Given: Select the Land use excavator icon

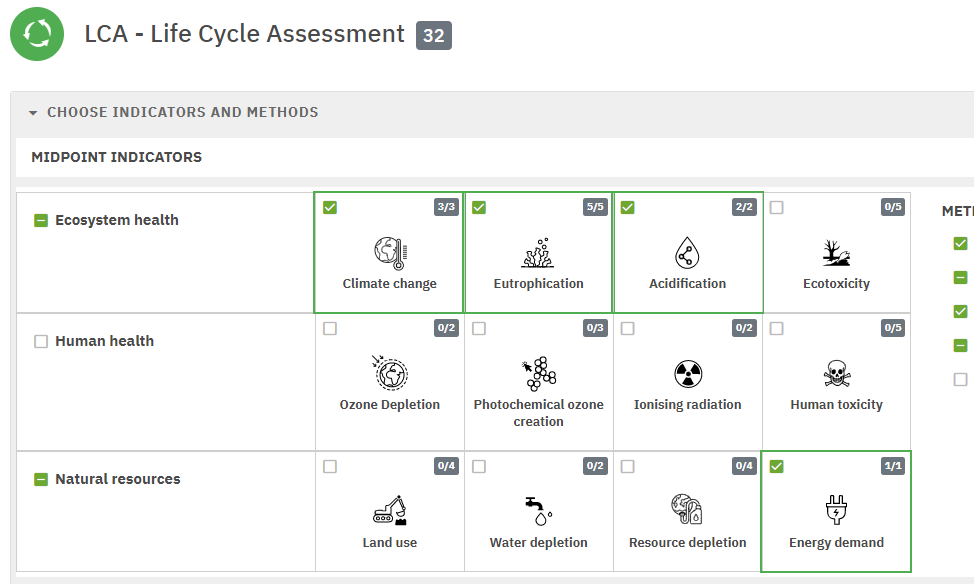Looking at the screenshot, I should point(389,511).
